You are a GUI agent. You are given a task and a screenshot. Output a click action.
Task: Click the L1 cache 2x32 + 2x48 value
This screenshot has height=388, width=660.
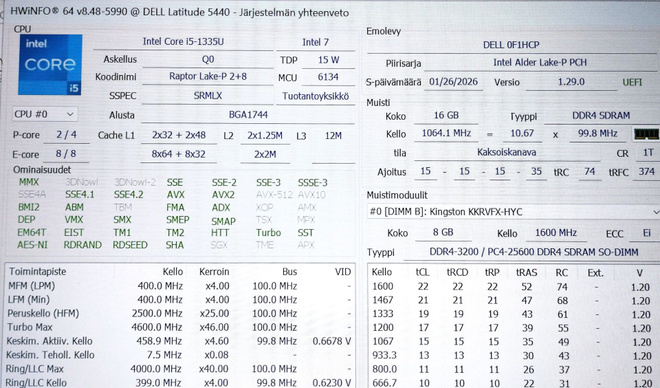tap(179, 136)
